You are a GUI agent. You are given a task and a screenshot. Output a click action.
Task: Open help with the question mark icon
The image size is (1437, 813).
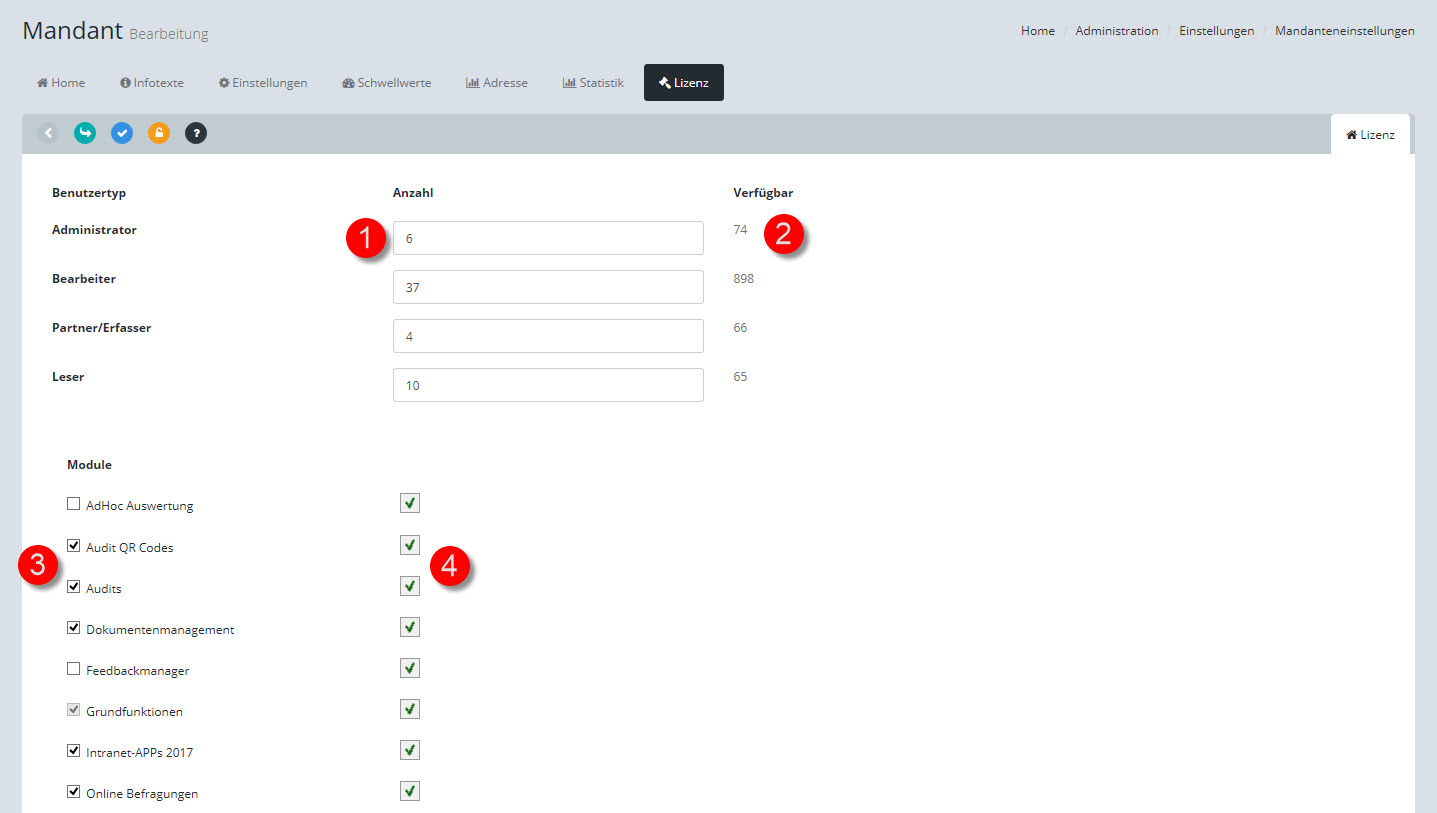(196, 133)
